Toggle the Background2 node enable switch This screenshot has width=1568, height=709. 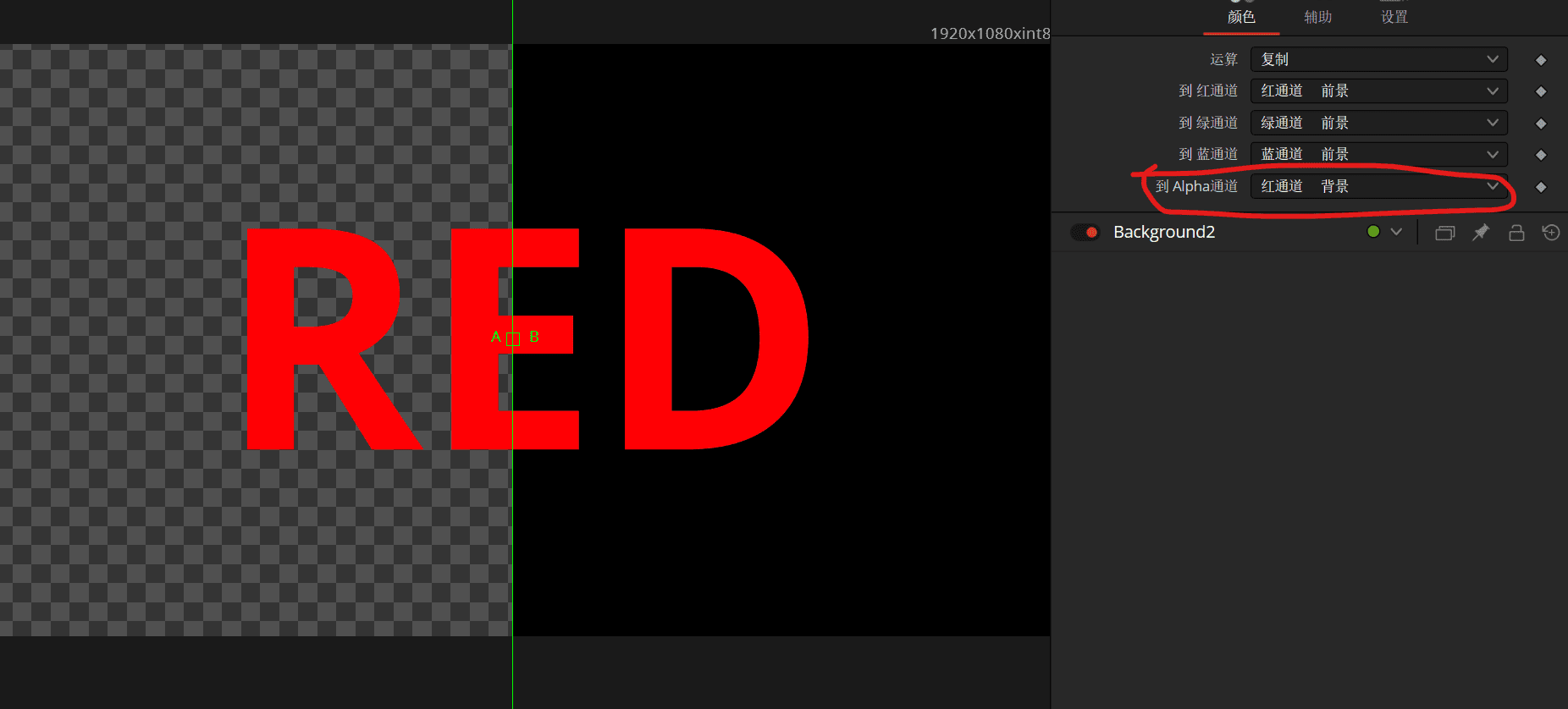click(x=1085, y=232)
